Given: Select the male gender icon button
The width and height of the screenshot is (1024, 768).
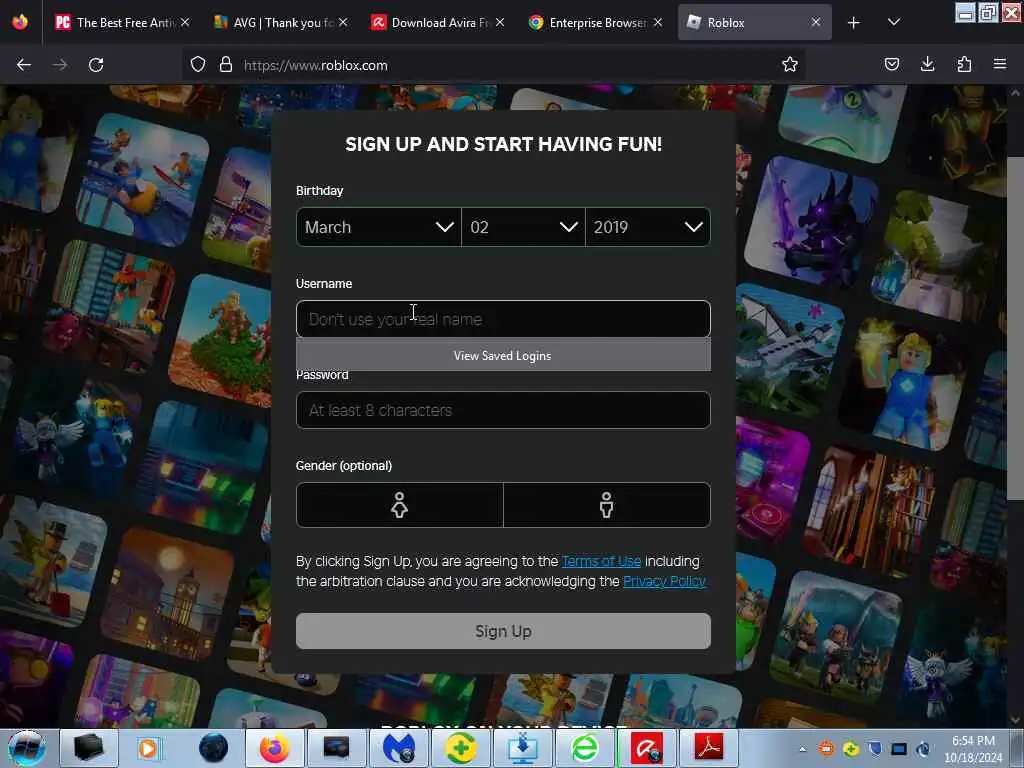Looking at the screenshot, I should (x=607, y=505).
